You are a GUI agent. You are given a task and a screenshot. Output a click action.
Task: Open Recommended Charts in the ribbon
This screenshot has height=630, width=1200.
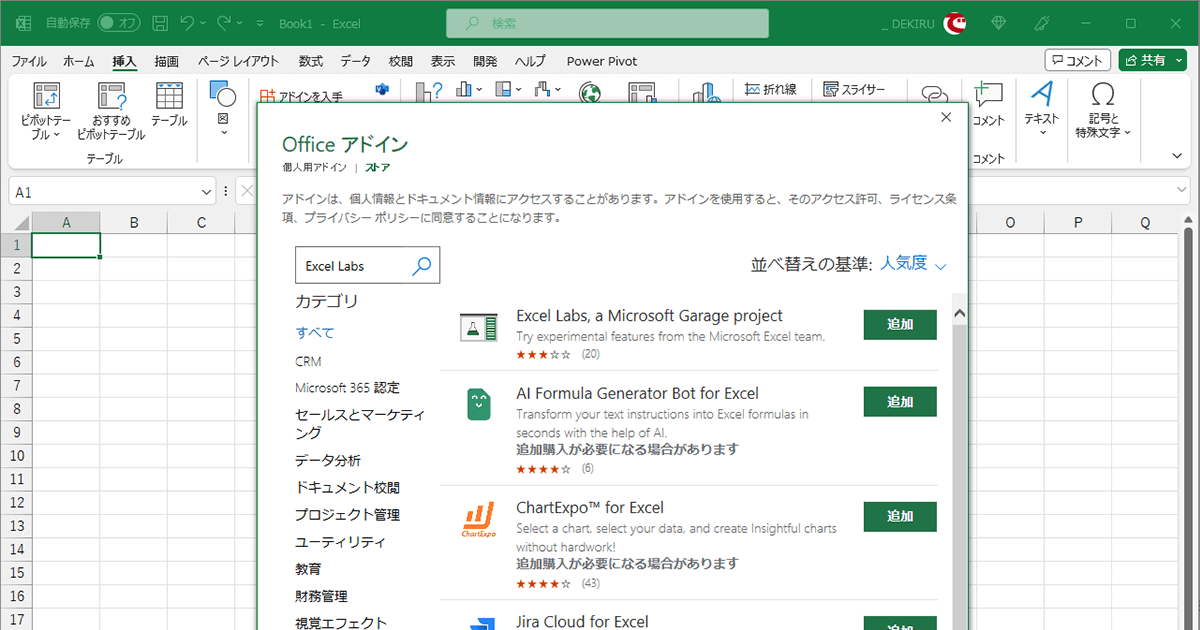click(429, 92)
